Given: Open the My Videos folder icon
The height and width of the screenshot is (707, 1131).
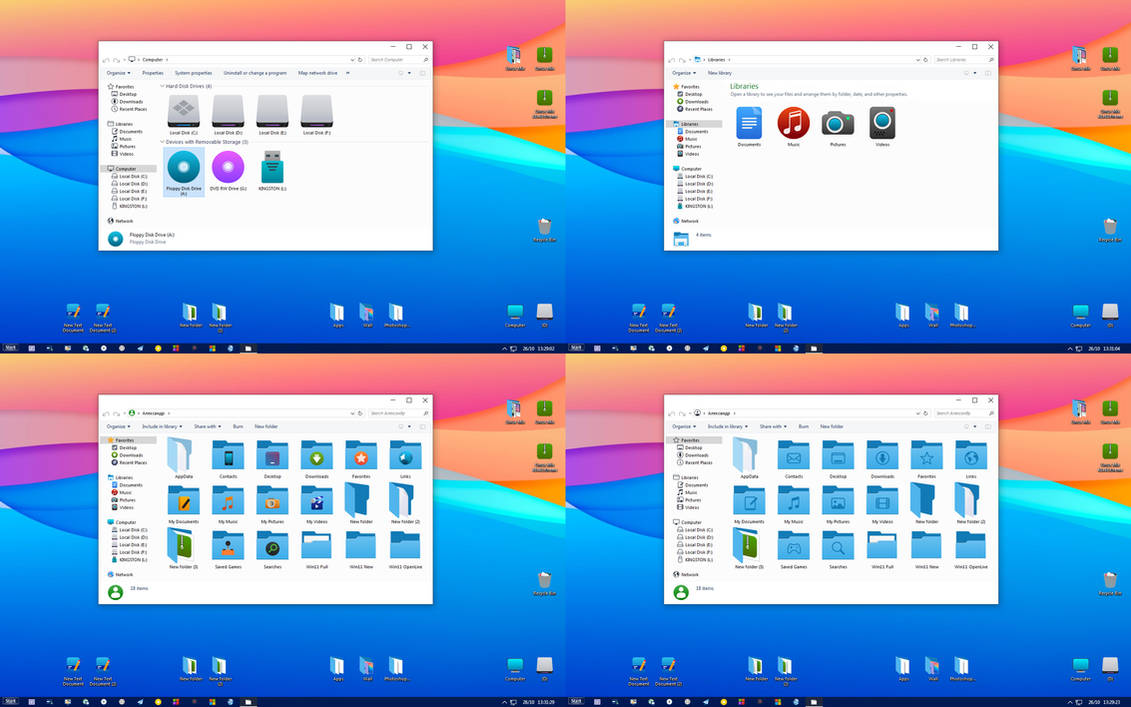Looking at the screenshot, I should (x=316, y=500).
